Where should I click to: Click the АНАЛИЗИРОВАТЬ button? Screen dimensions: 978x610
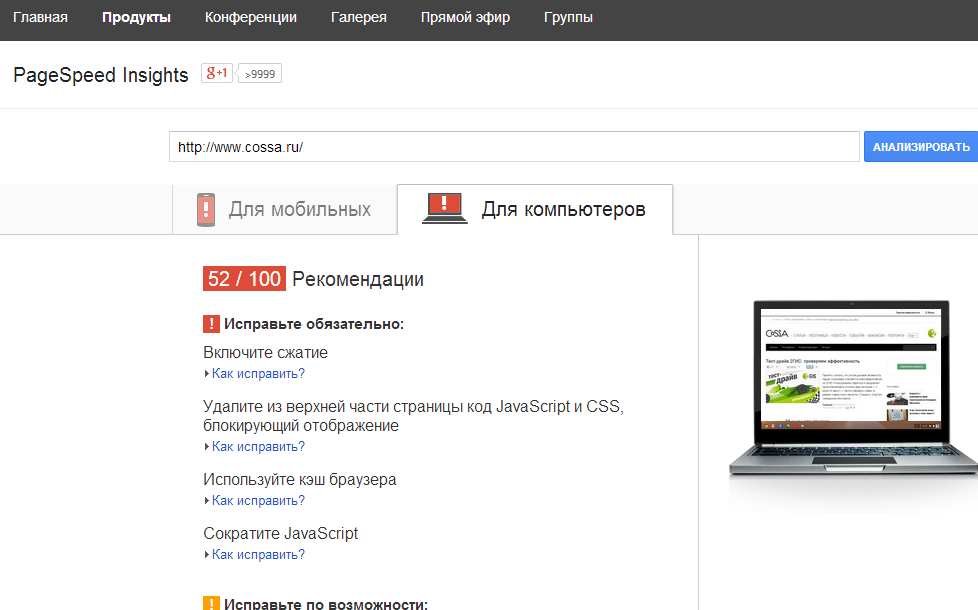click(921, 147)
